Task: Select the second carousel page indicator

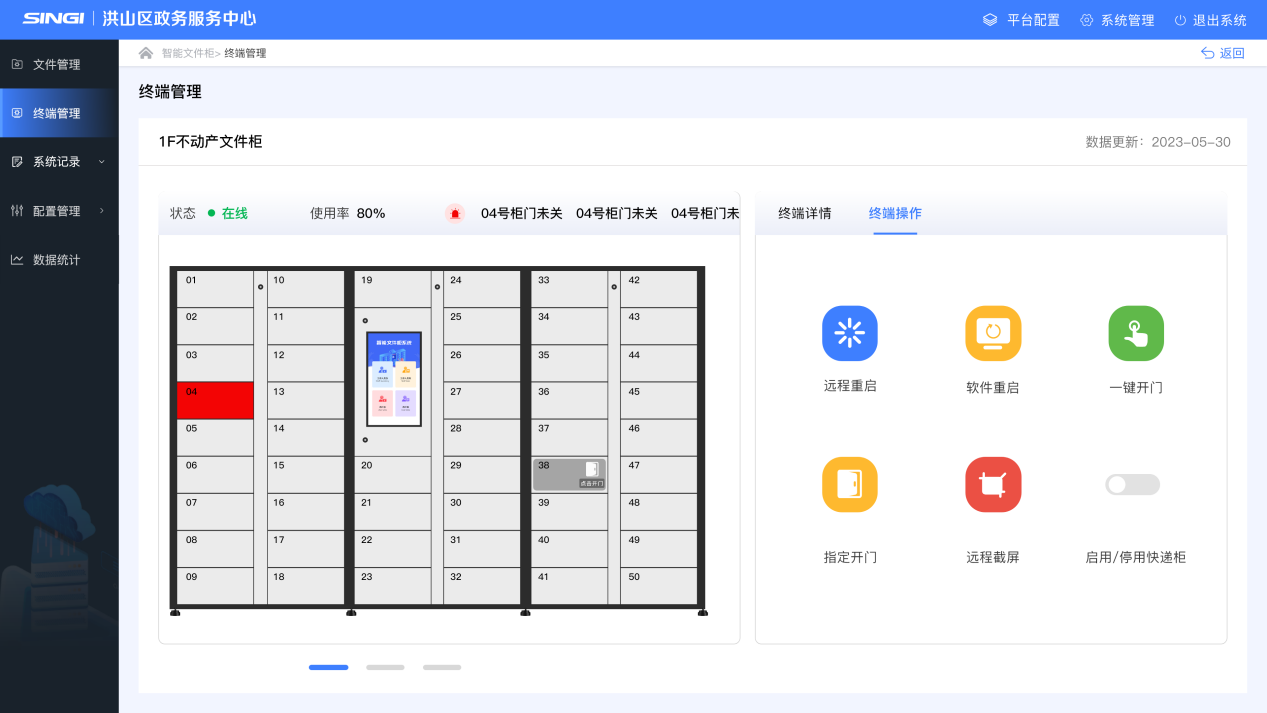Action: (x=385, y=667)
